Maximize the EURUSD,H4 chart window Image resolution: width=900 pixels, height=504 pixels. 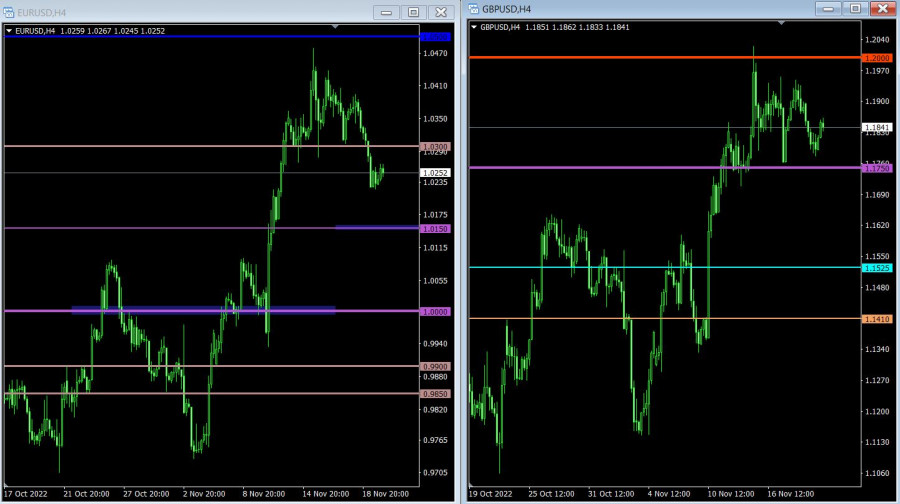pos(413,12)
